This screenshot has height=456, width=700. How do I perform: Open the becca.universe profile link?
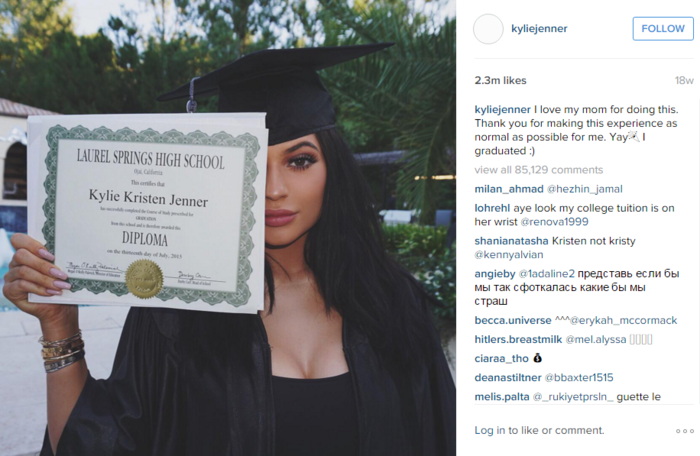click(x=512, y=320)
